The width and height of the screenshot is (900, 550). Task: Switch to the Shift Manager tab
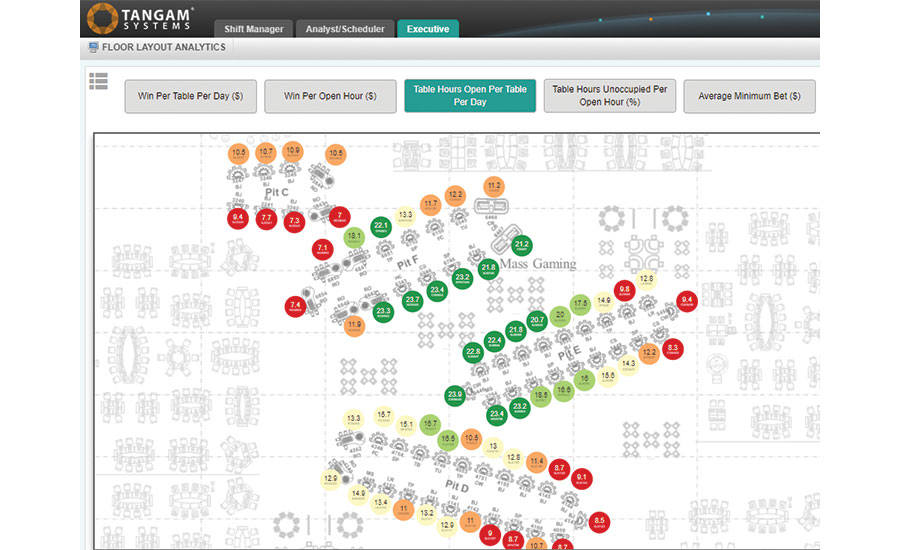click(x=253, y=29)
